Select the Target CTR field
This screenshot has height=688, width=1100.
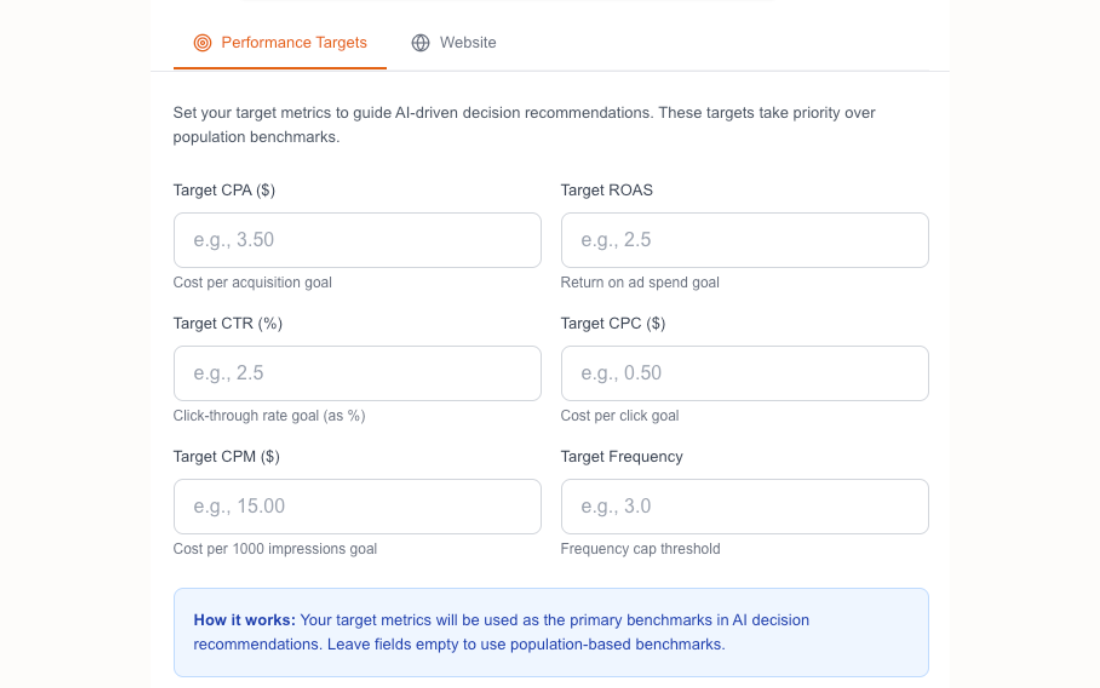tap(357, 373)
